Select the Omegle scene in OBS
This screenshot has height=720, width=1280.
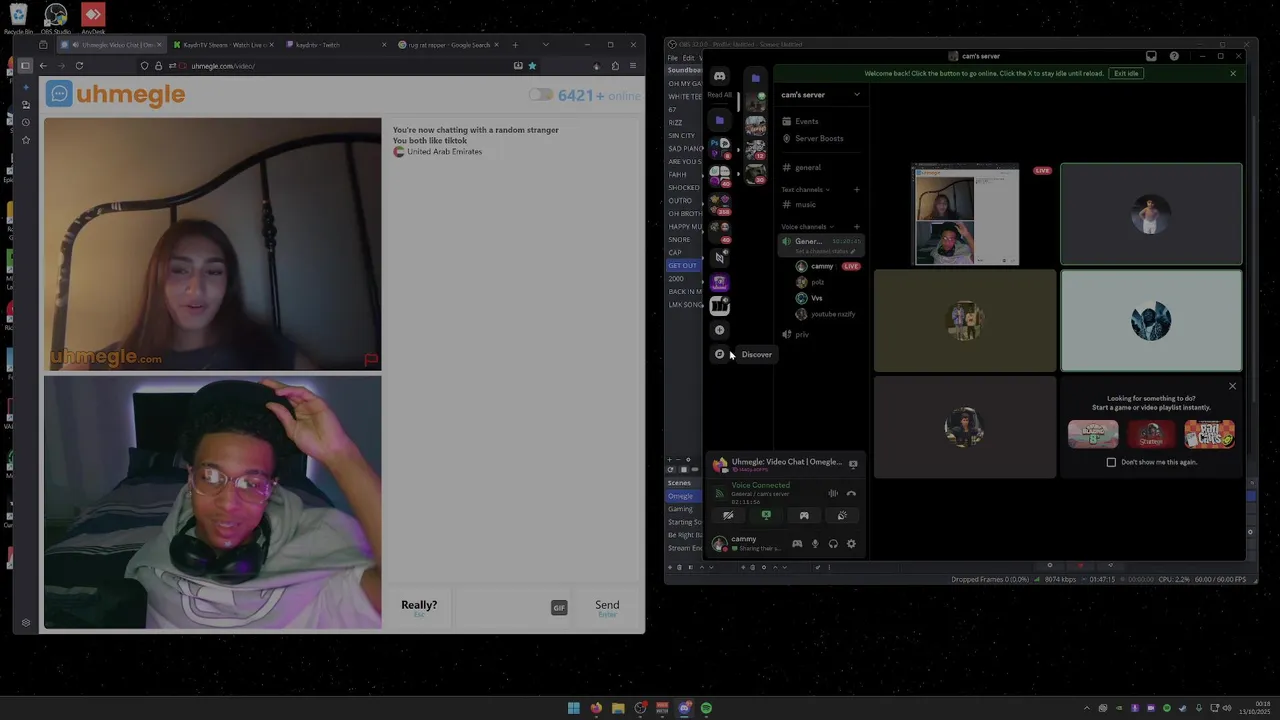[683, 496]
